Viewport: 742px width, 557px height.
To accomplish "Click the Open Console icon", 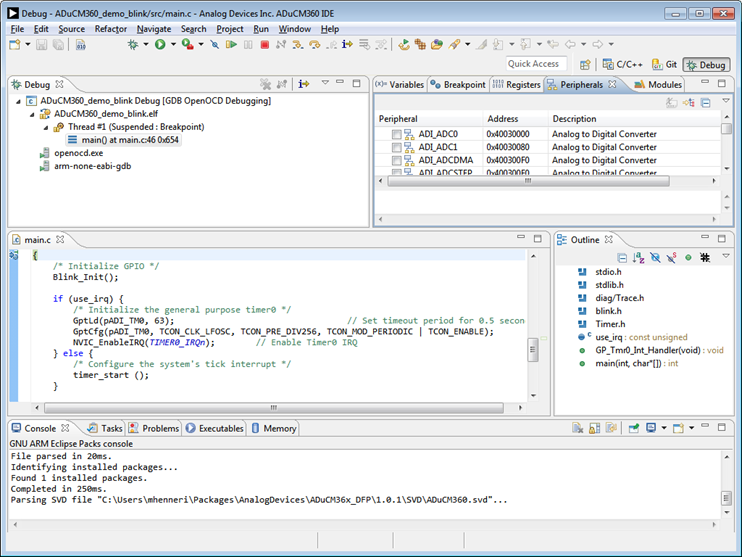I will click(x=679, y=428).
